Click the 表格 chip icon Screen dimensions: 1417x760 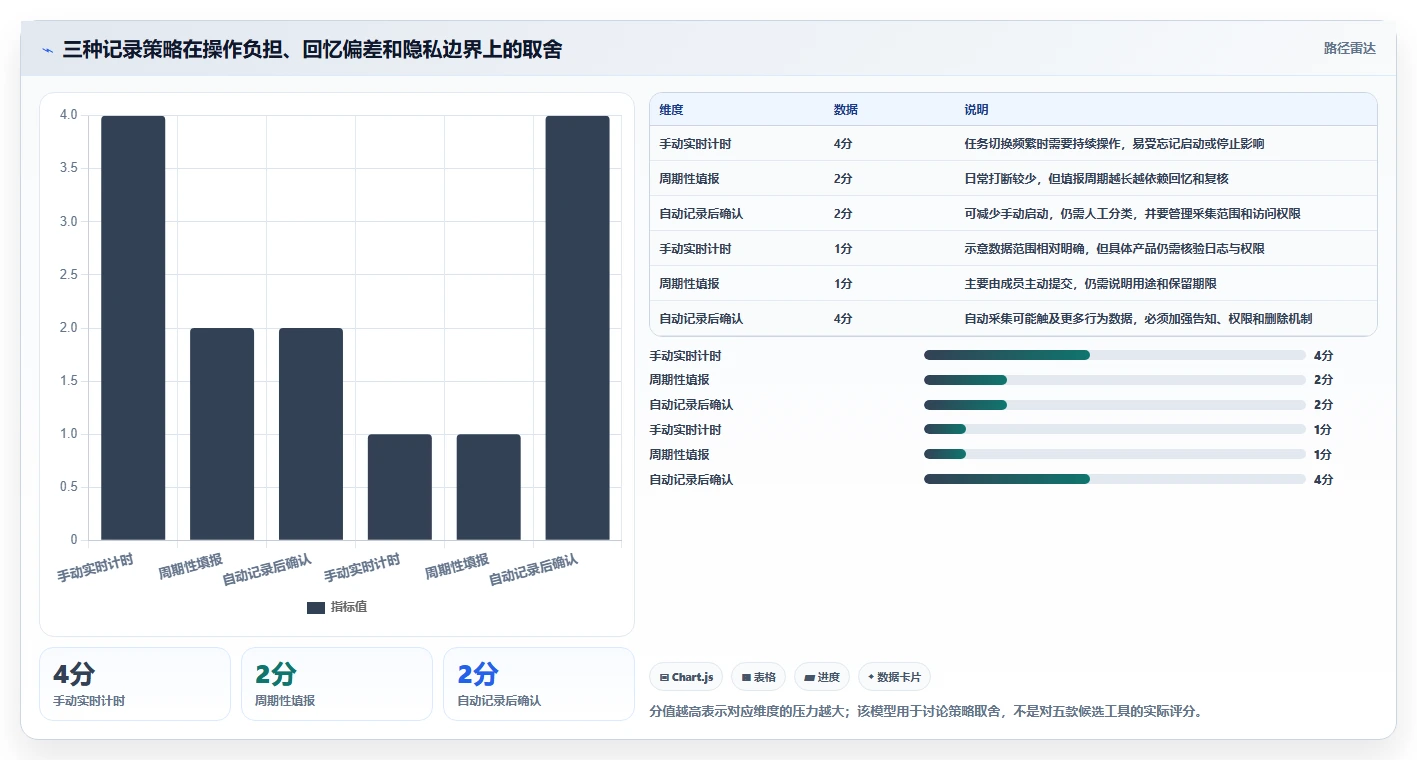(x=746, y=678)
